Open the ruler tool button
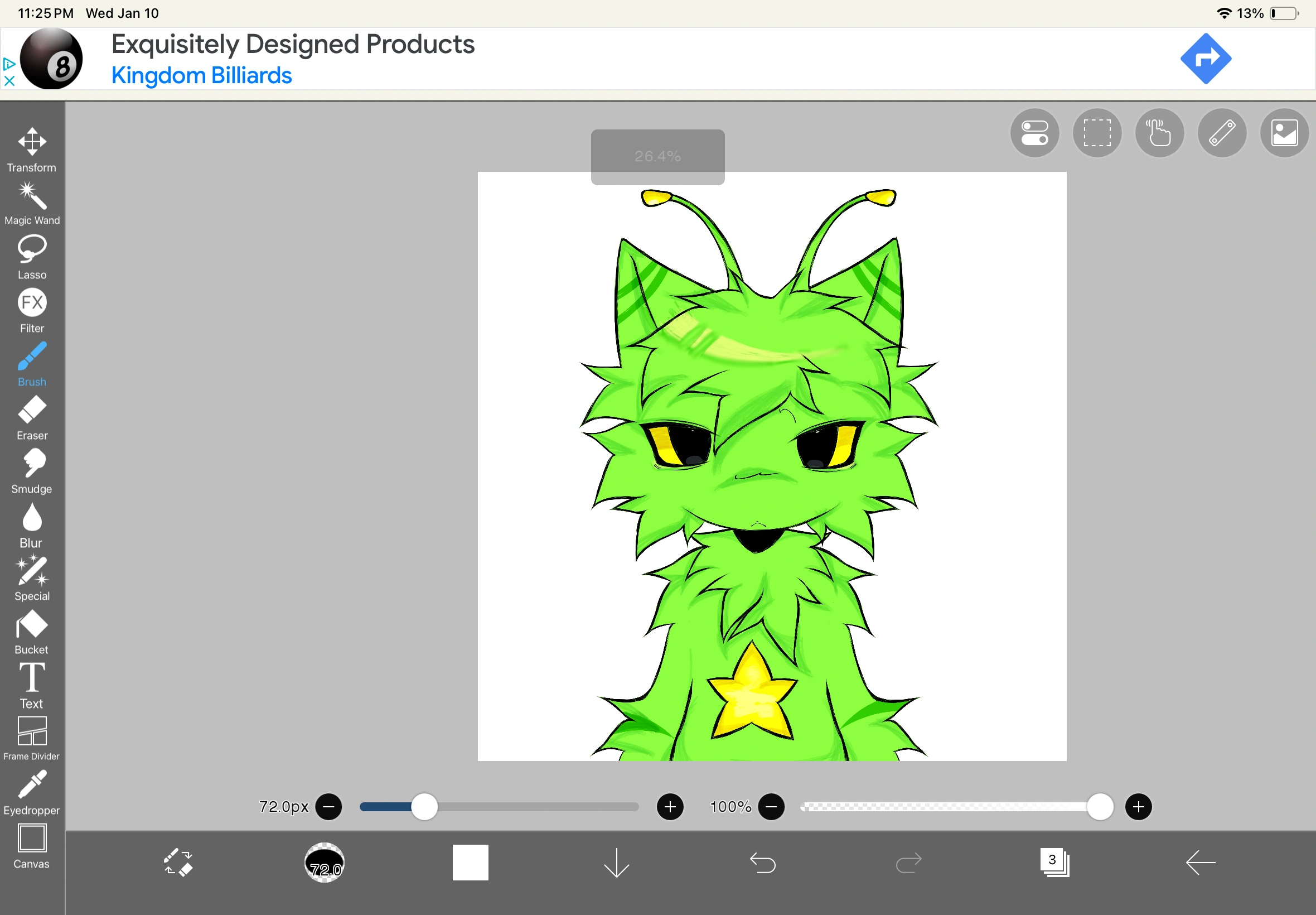The width and height of the screenshot is (1316, 915). tap(1221, 133)
